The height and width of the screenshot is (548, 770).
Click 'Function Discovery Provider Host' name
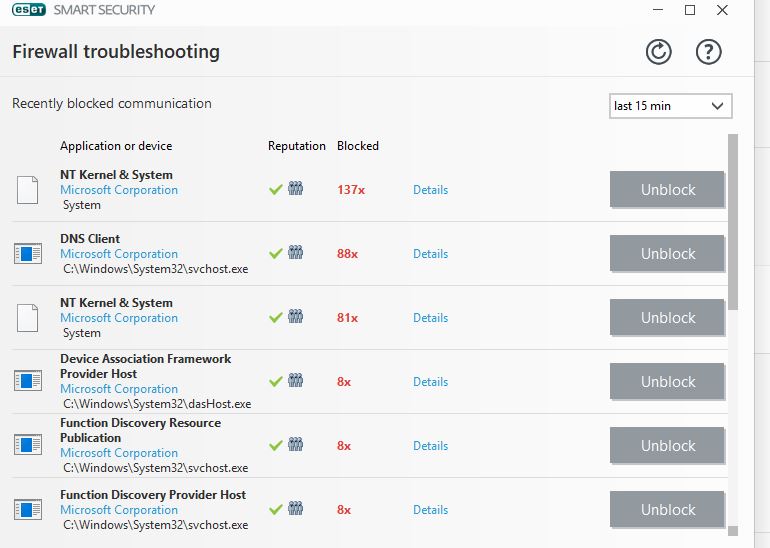[153, 494]
